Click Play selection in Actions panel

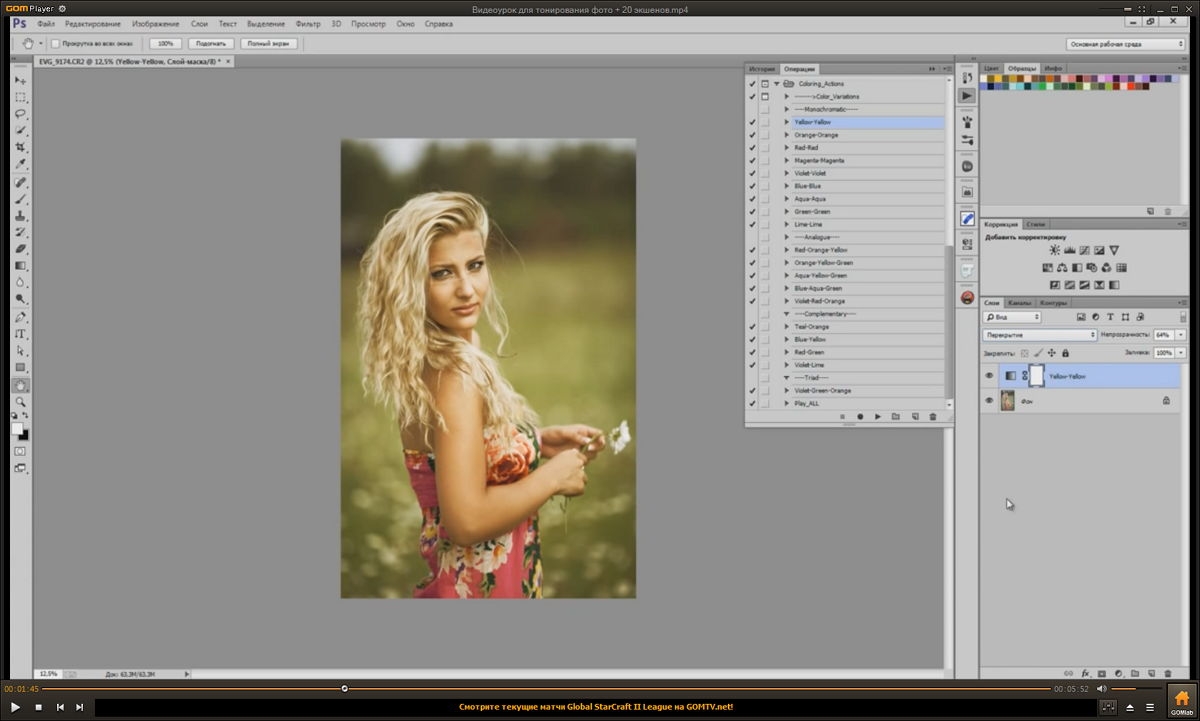click(877, 416)
